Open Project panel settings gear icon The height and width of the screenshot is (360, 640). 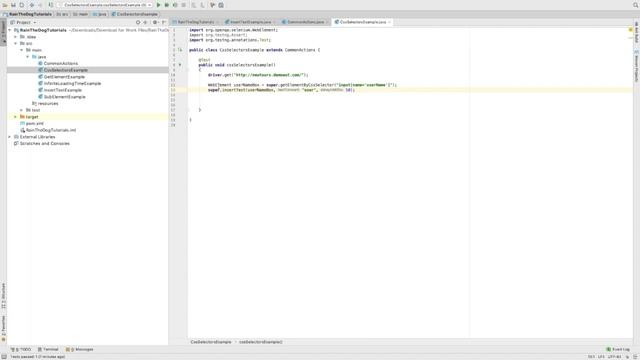[x=155, y=22]
